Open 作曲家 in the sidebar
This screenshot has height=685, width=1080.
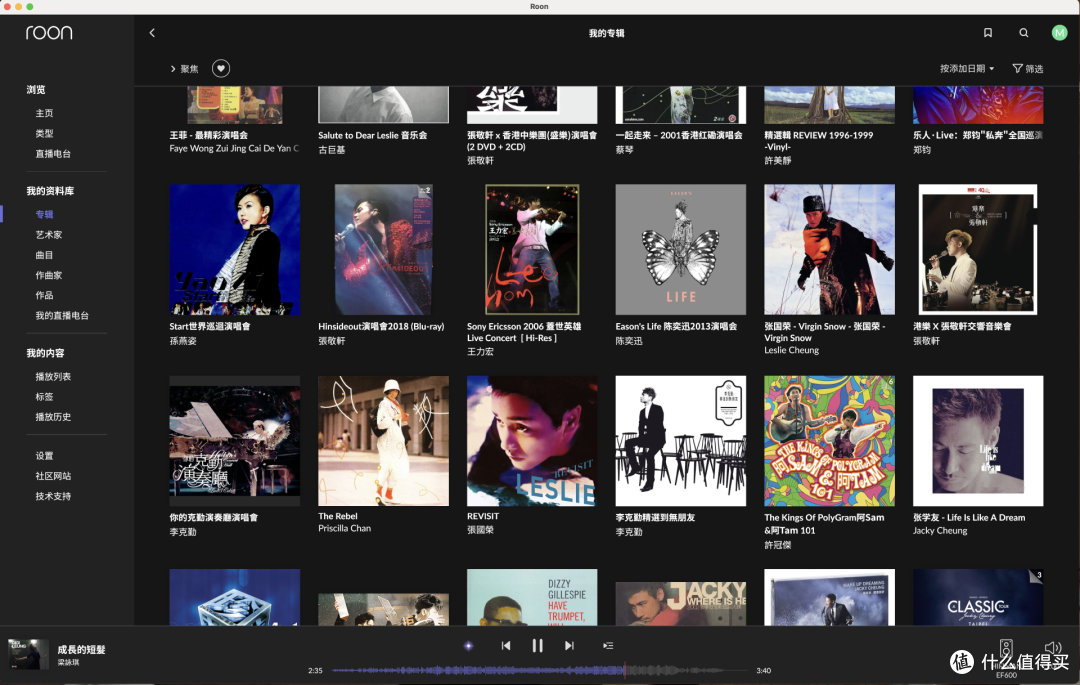coord(49,275)
